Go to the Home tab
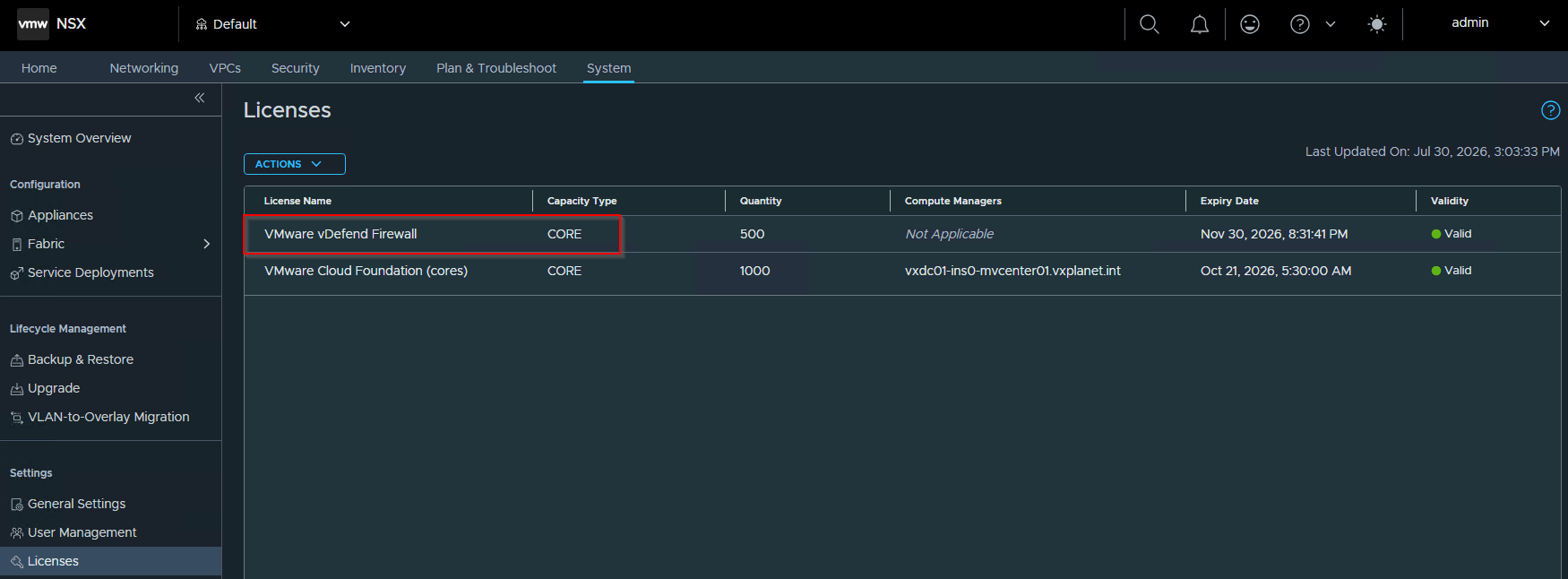 (39, 68)
